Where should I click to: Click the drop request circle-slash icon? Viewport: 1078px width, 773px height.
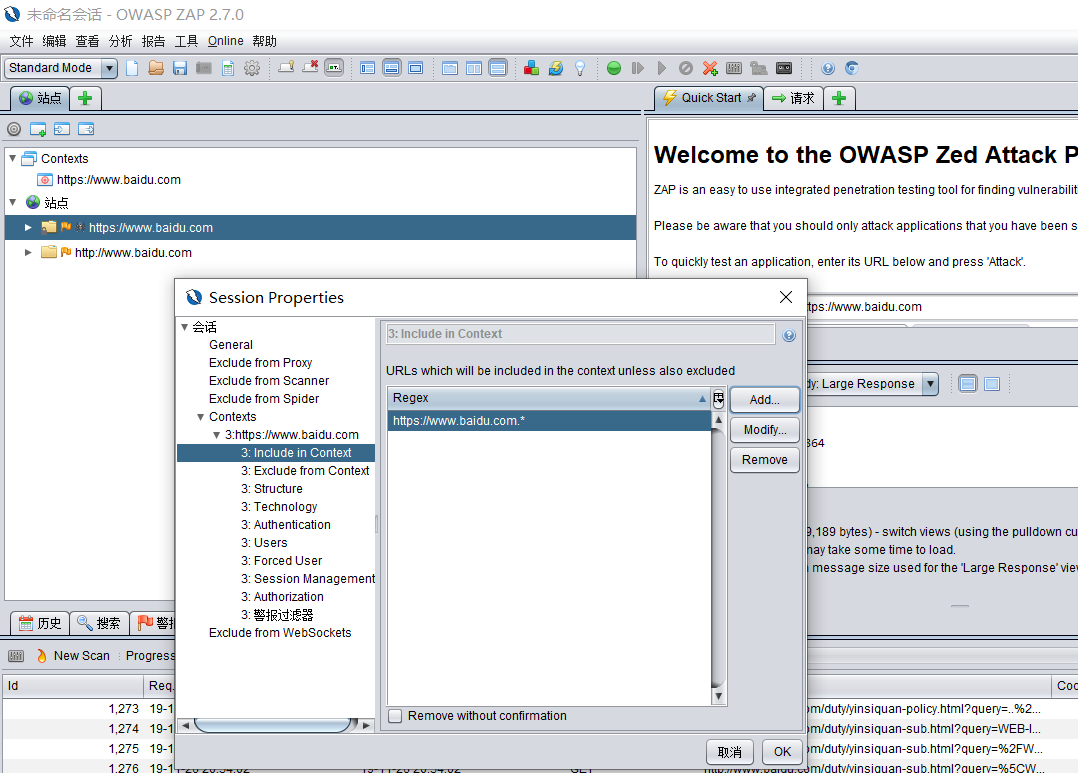click(685, 68)
